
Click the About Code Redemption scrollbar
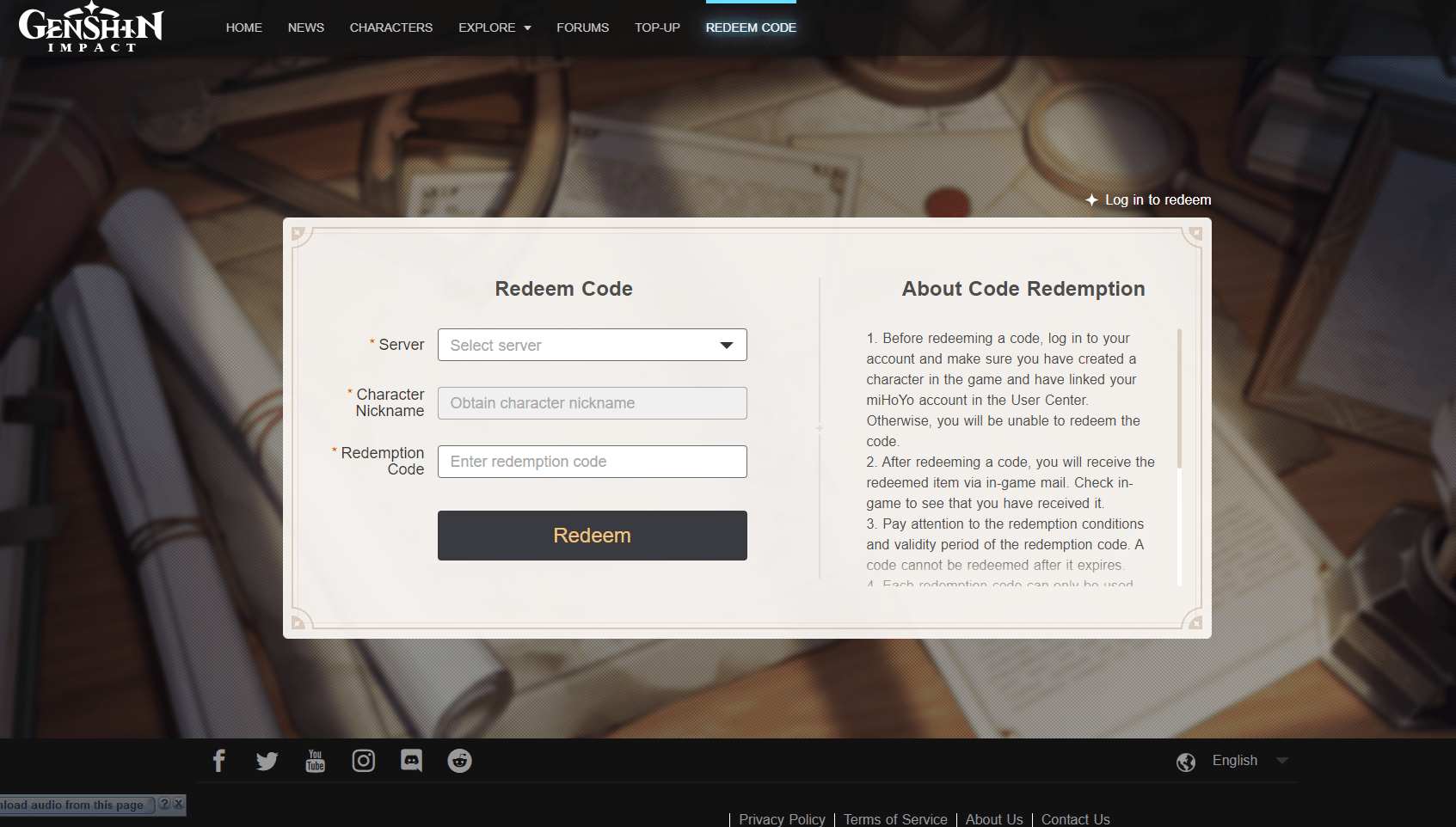click(x=1179, y=398)
